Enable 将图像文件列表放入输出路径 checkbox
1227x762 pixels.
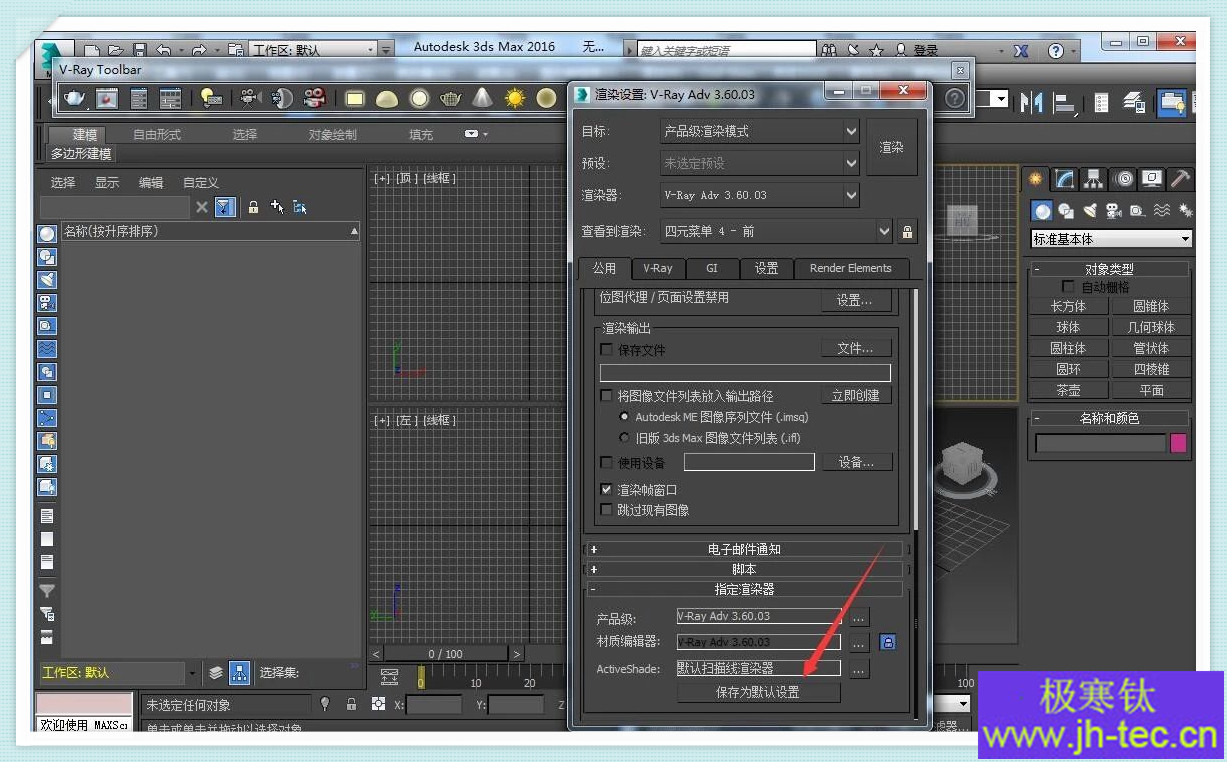point(606,396)
